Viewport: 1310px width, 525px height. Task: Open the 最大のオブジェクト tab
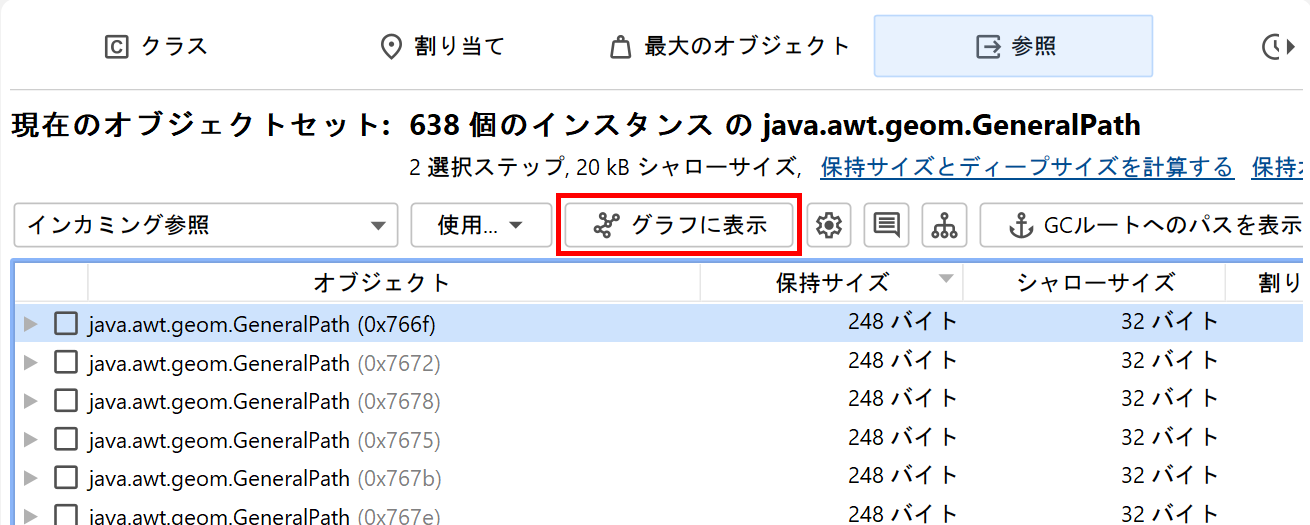730,46
